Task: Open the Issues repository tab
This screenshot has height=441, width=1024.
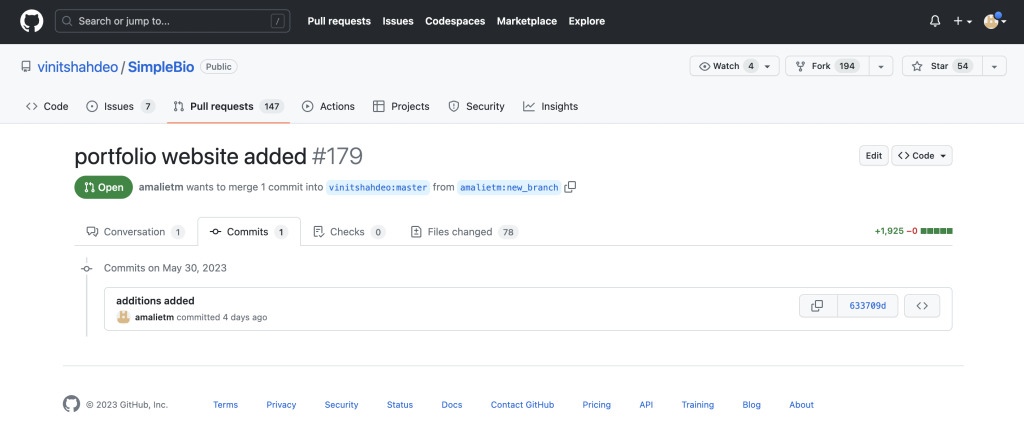Action: (121, 106)
